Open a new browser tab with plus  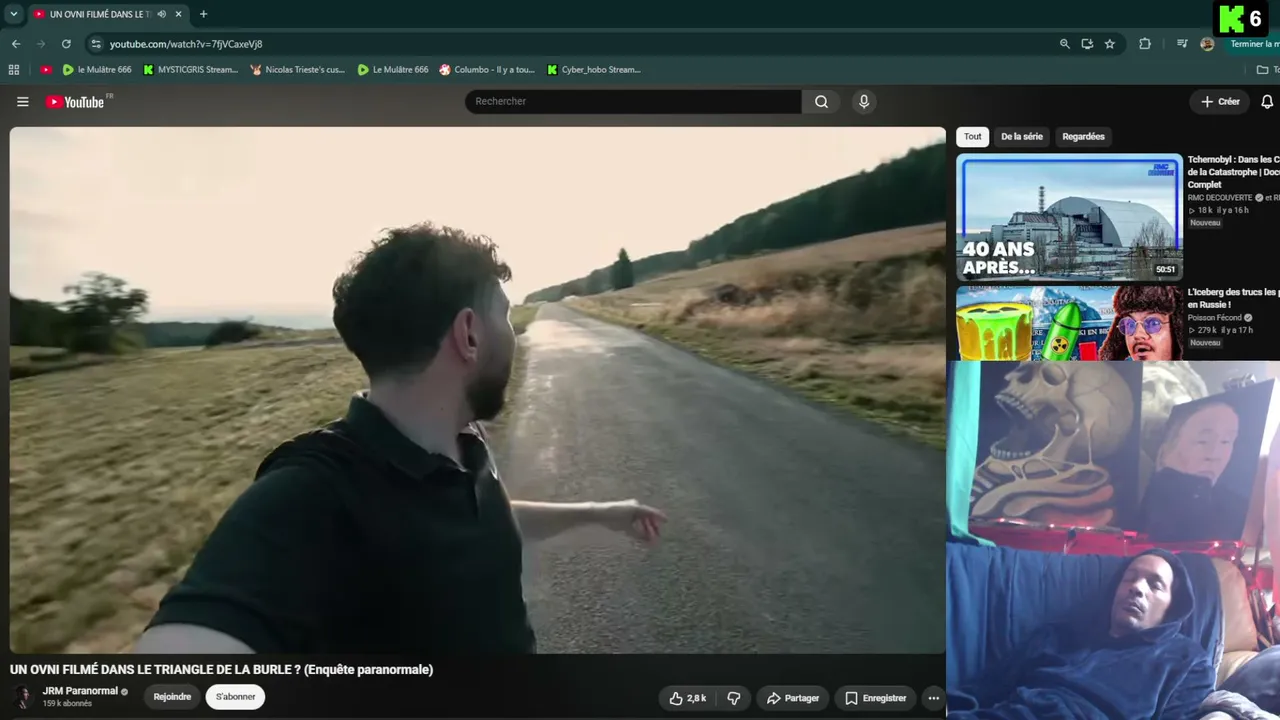tap(203, 14)
